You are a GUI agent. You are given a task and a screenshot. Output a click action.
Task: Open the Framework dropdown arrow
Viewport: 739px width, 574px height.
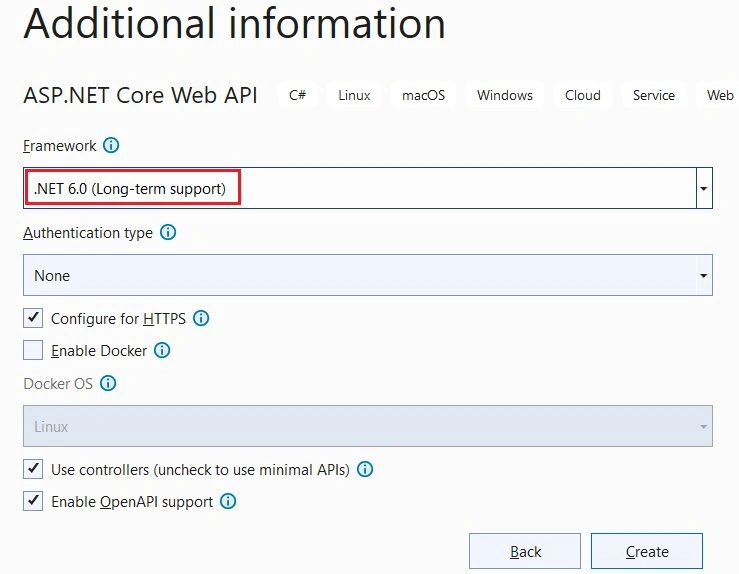(x=704, y=188)
